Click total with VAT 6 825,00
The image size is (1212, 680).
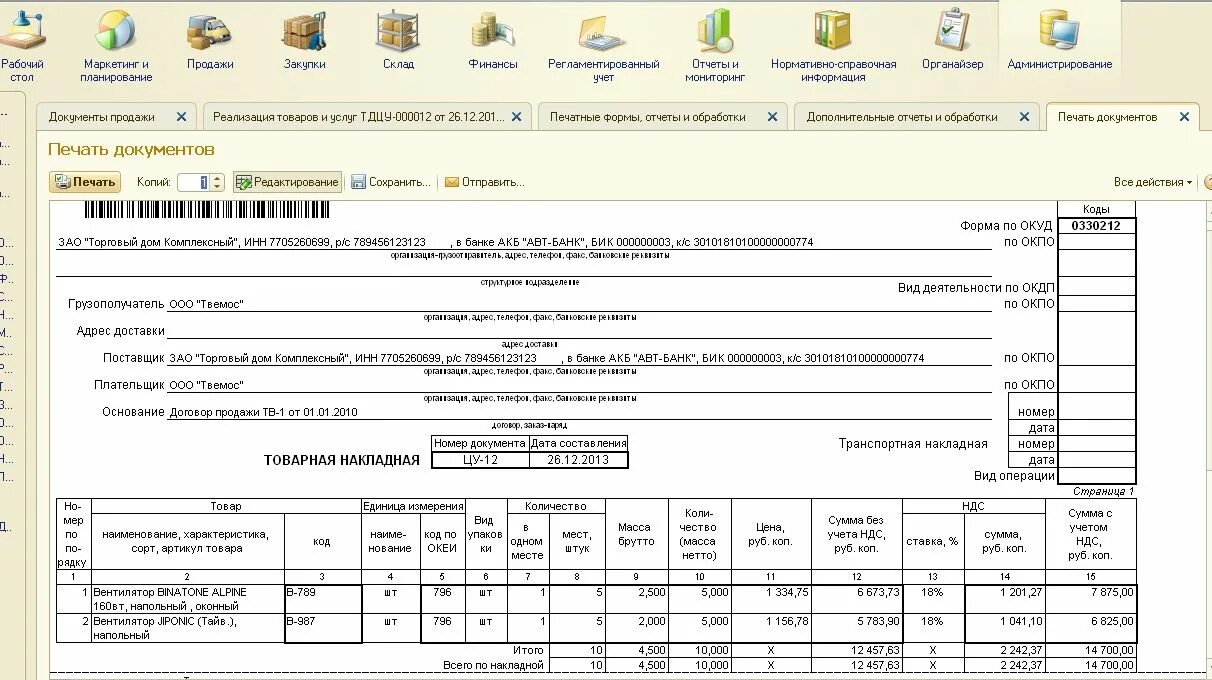point(1090,627)
